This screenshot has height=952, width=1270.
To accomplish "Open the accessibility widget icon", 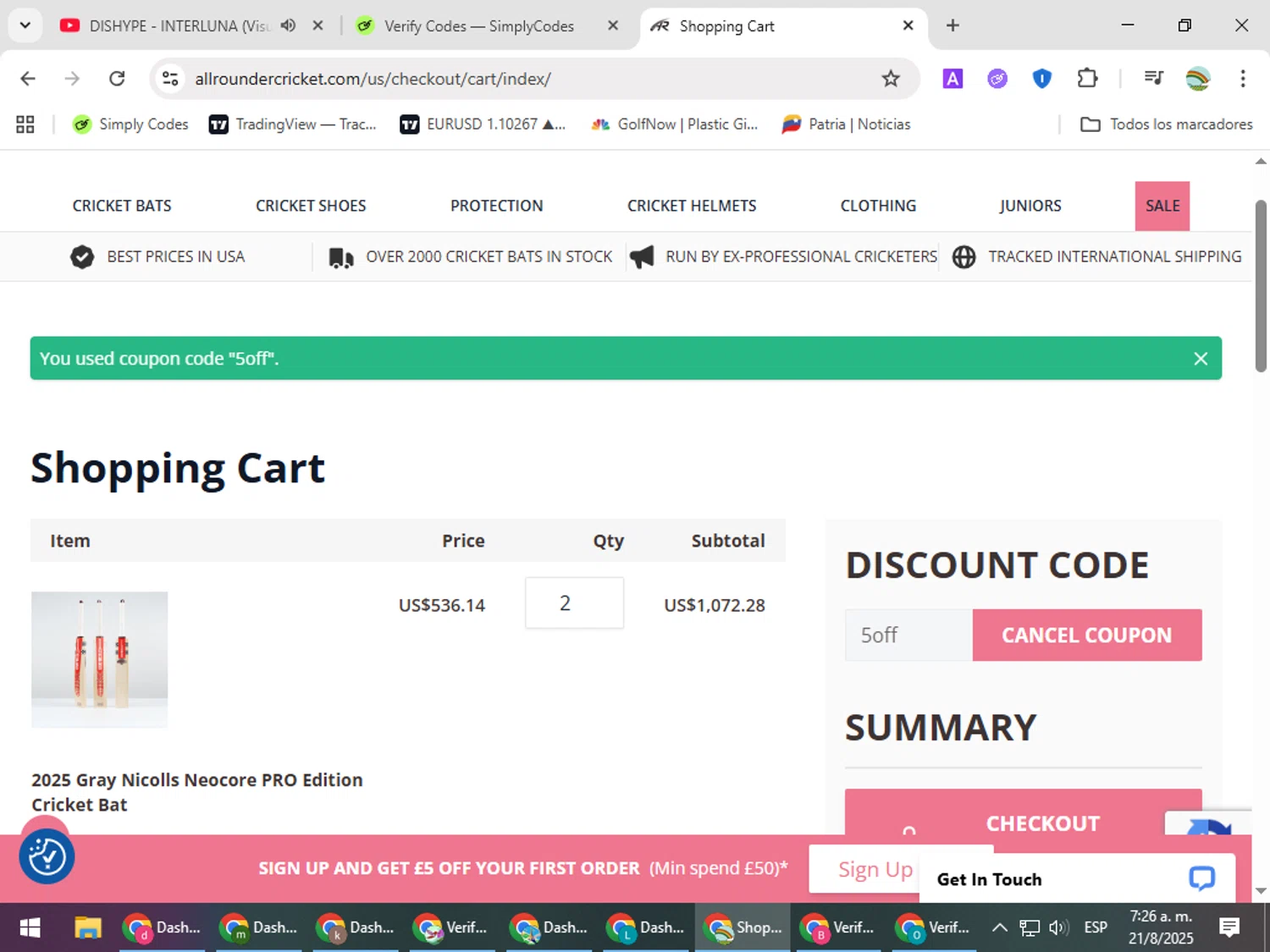I will click(47, 856).
